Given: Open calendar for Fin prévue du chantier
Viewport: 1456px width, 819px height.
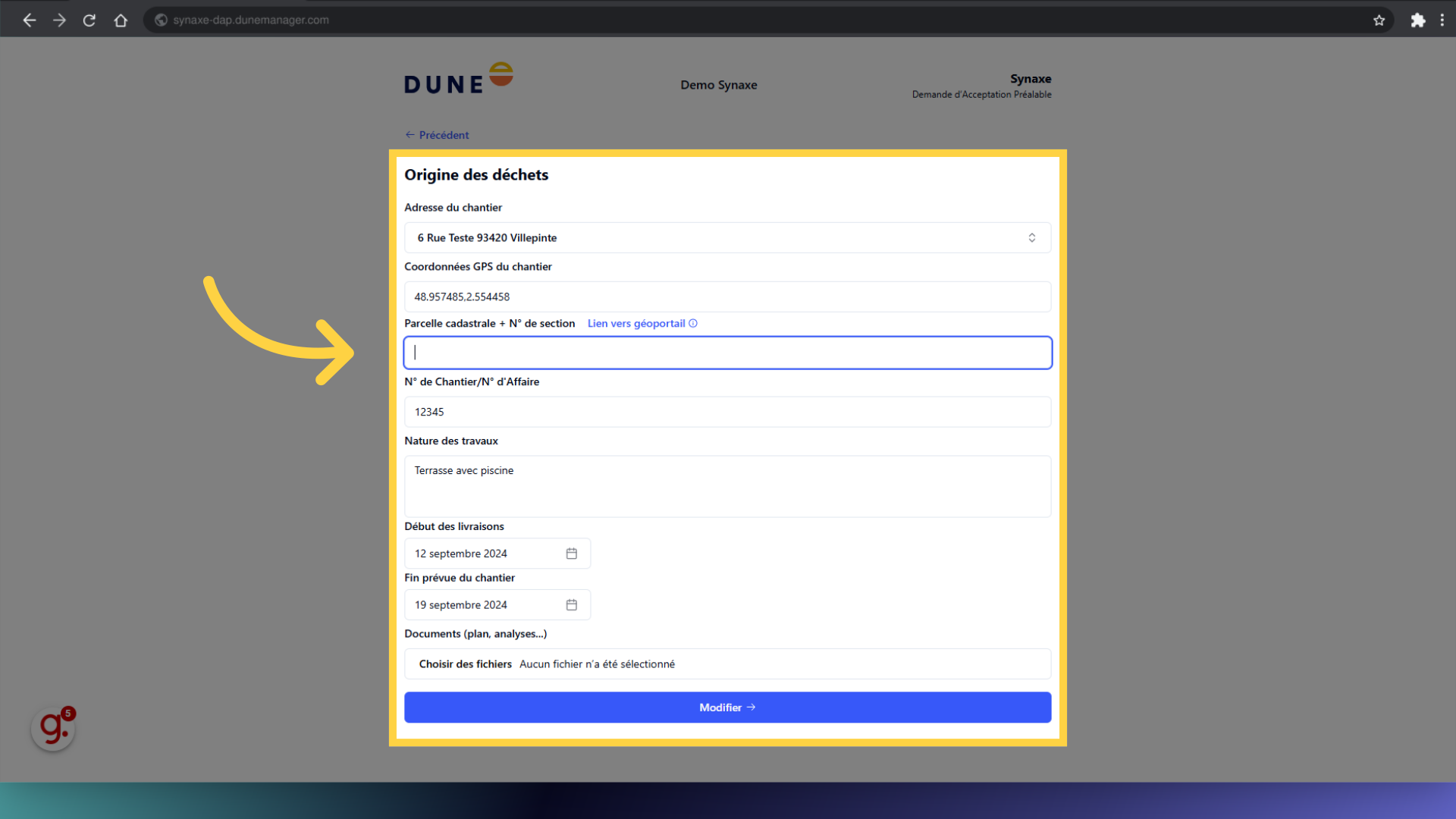Looking at the screenshot, I should pos(571,605).
